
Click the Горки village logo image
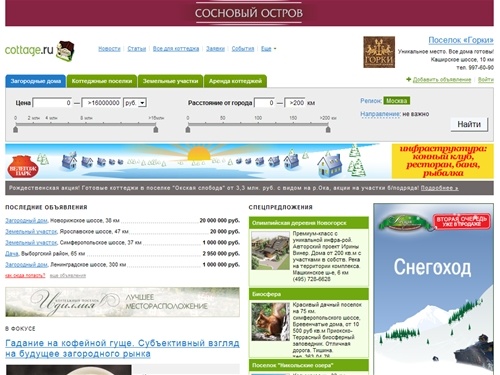tap(379, 52)
